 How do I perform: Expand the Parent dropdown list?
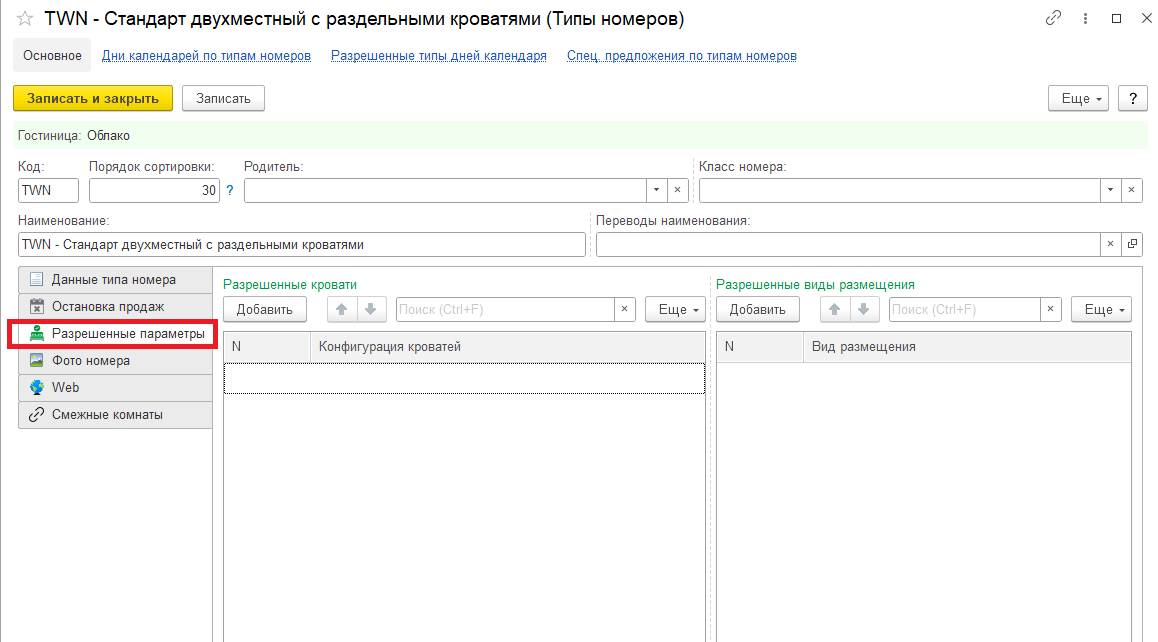[x=656, y=190]
